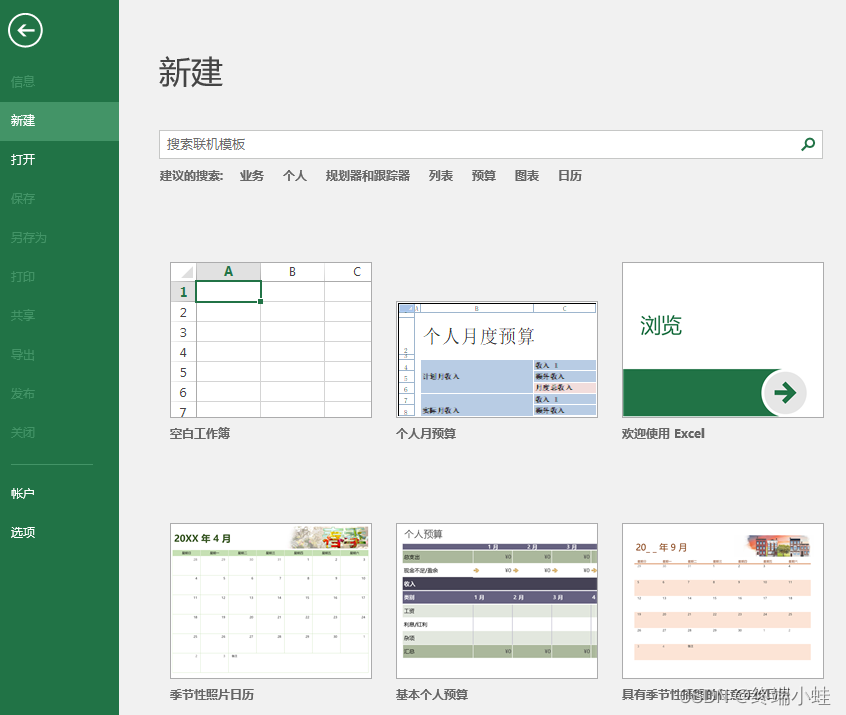Image resolution: width=846 pixels, height=715 pixels.
Task: Click the 个人月预算 caption
Action: pos(426,434)
